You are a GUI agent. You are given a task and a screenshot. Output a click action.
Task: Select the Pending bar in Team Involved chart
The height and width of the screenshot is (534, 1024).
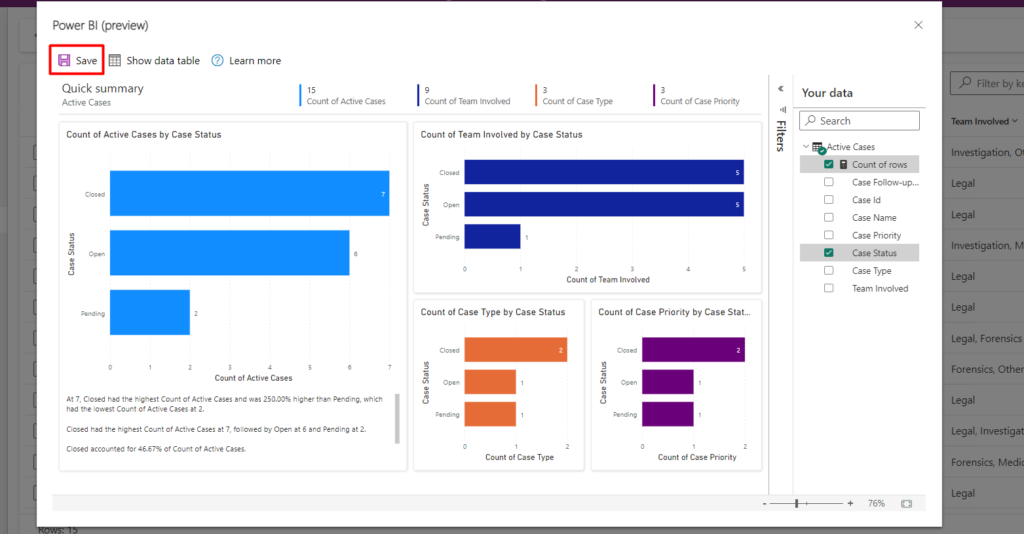pyautogui.click(x=492, y=236)
